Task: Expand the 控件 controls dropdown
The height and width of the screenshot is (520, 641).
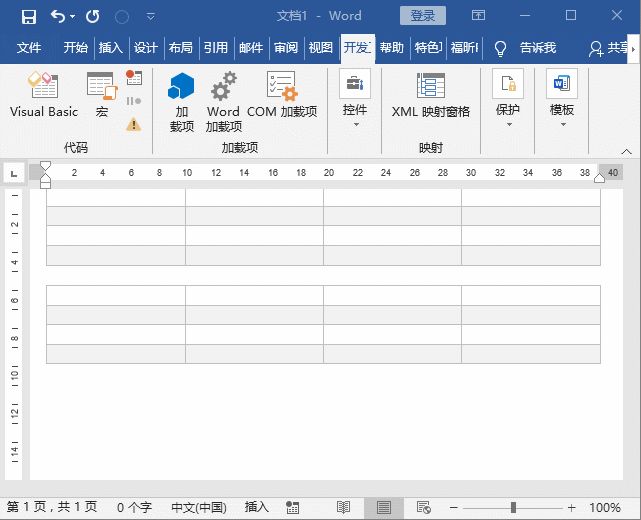Action: (355, 98)
